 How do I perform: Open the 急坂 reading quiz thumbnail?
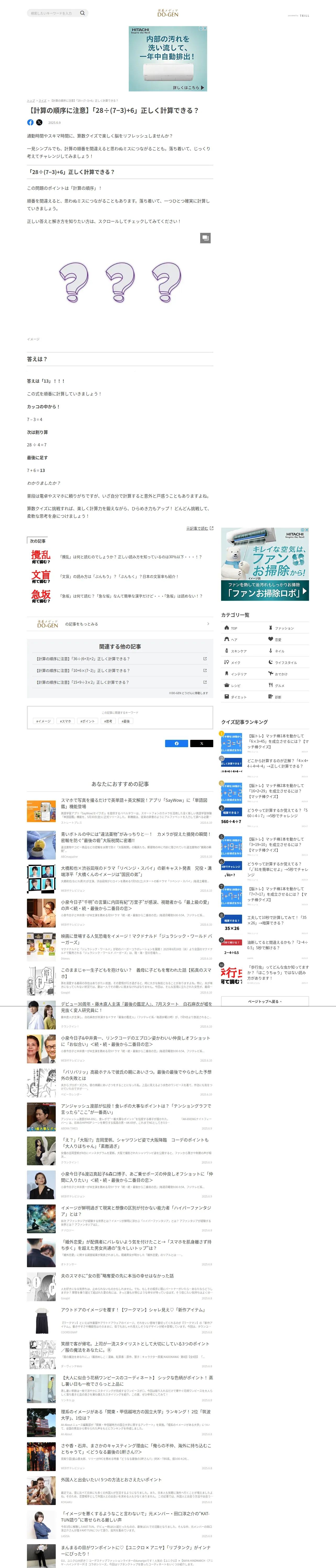coord(41,596)
